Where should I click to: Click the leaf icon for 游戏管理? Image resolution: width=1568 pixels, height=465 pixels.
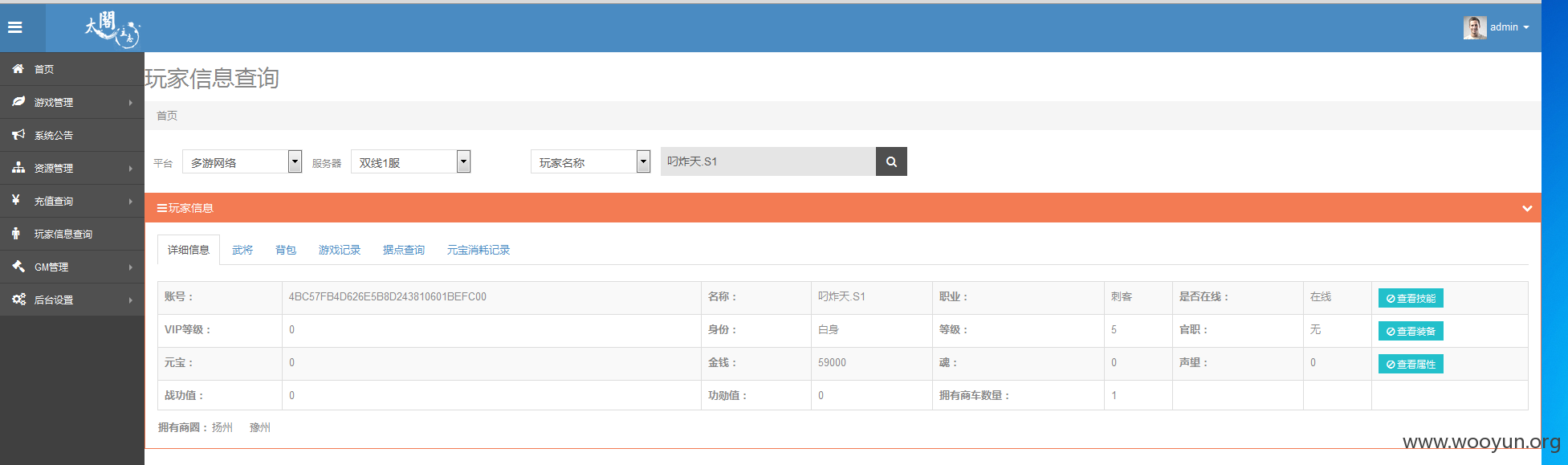(x=18, y=102)
